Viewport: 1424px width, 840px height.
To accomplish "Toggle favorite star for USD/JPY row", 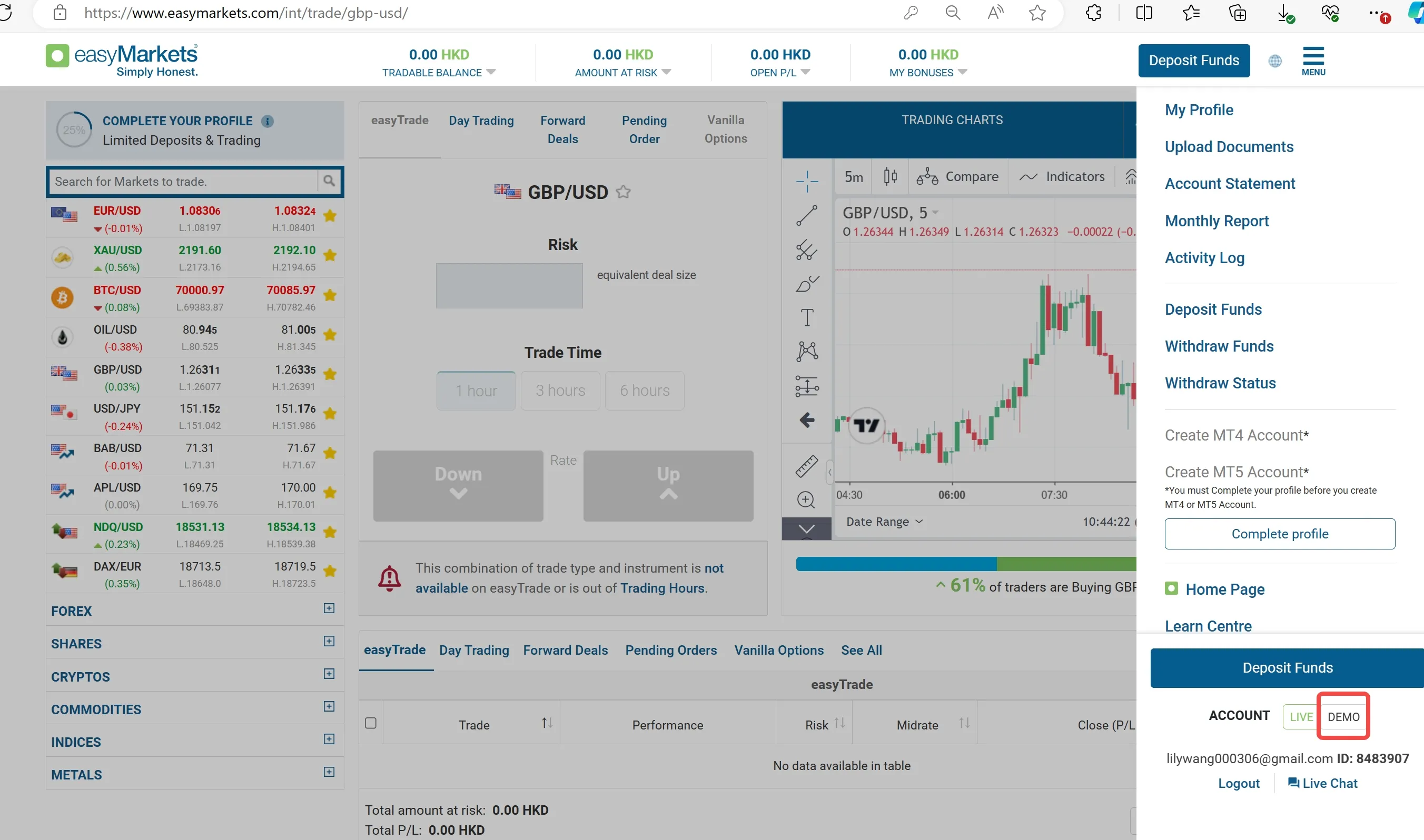I will pyautogui.click(x=330, y=414).
